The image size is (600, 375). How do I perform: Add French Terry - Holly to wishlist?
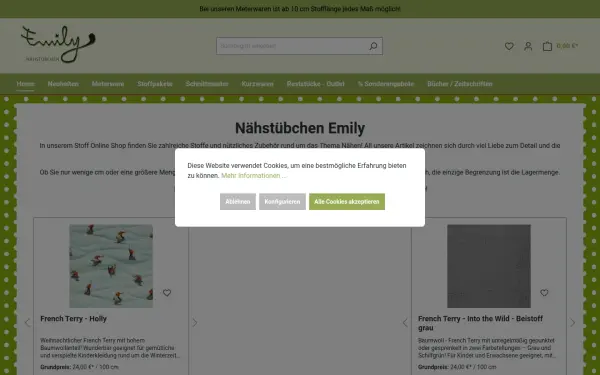click(167, 293)
